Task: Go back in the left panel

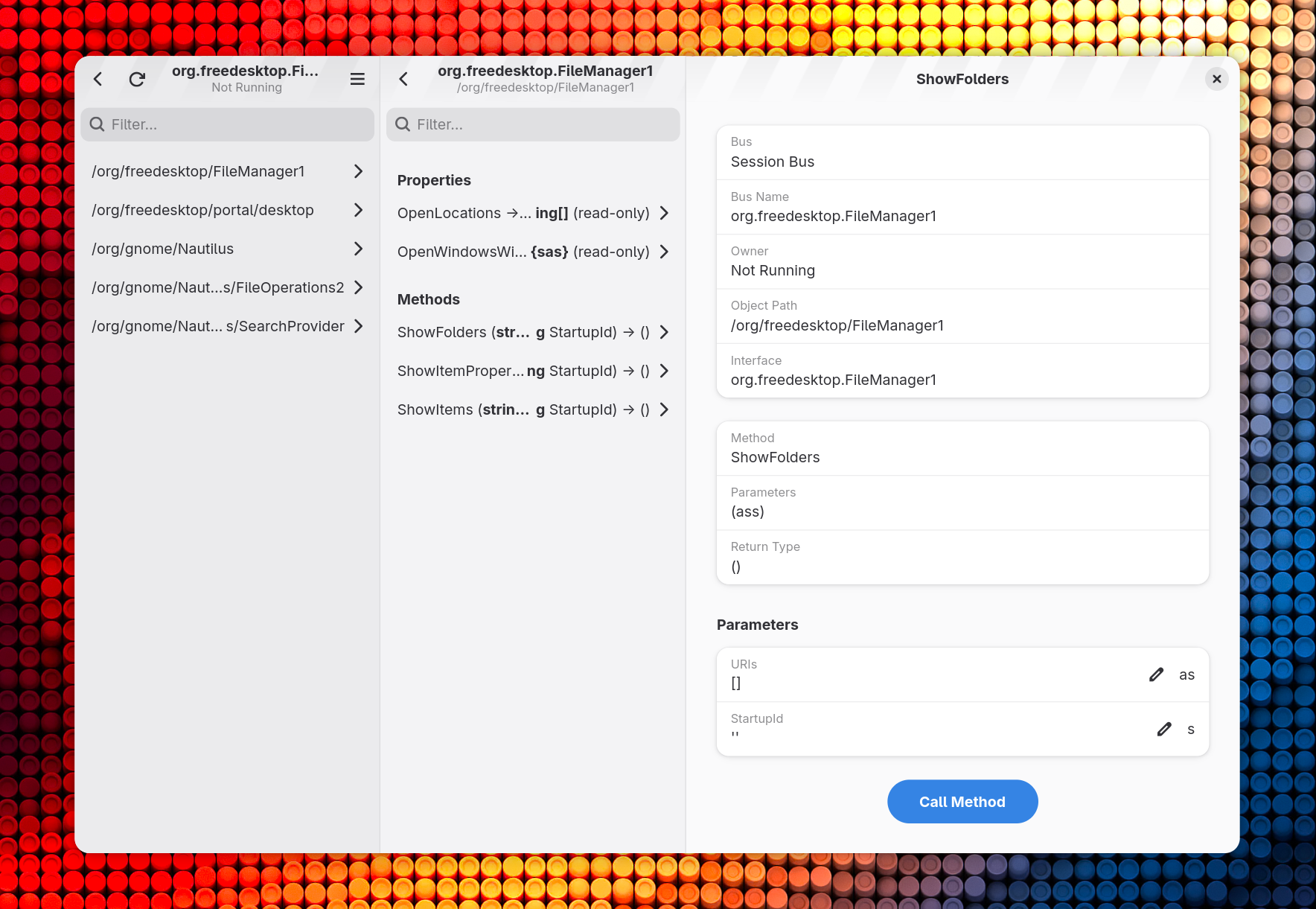Action: [98, 79]
